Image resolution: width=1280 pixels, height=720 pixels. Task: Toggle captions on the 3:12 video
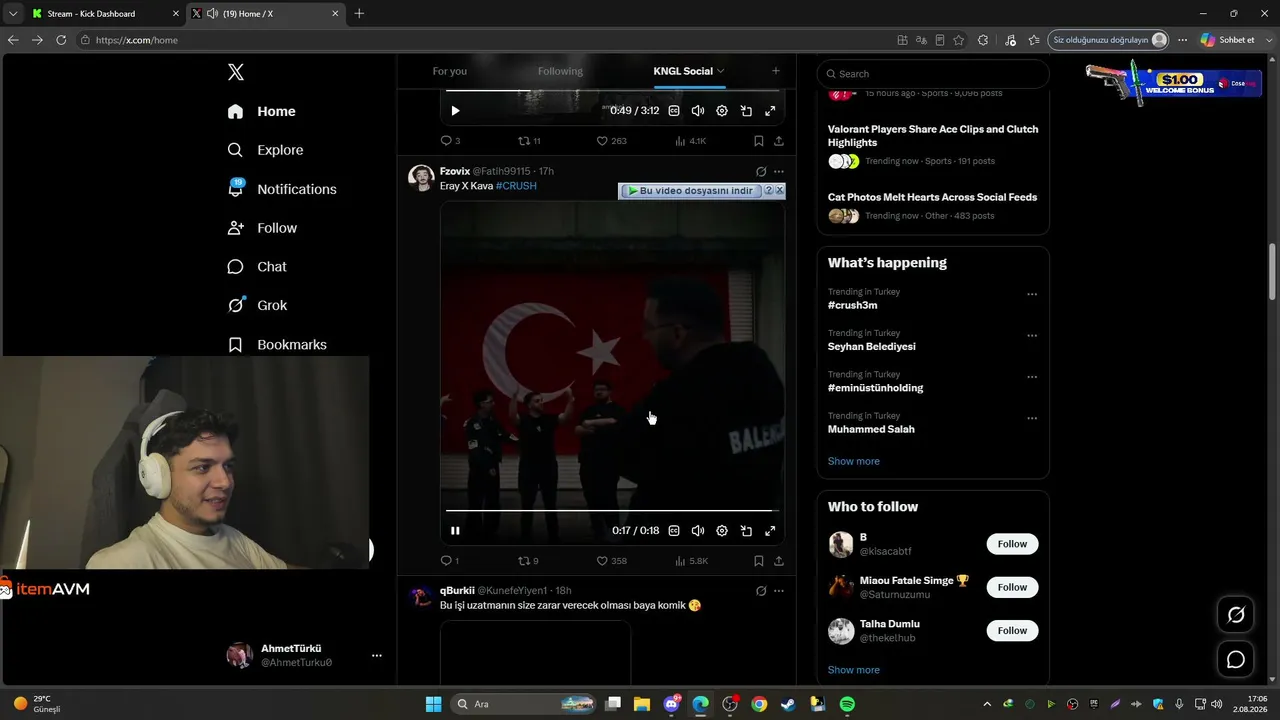[x=674, y=111]
